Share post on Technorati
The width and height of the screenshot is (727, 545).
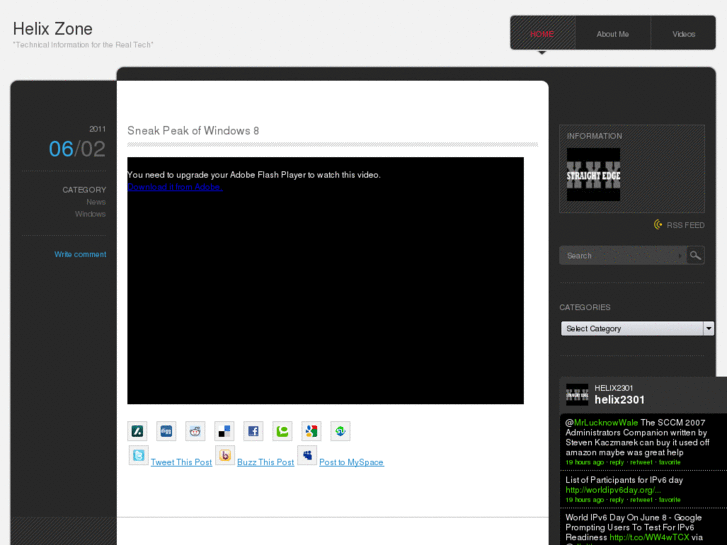tap(282, 431)
